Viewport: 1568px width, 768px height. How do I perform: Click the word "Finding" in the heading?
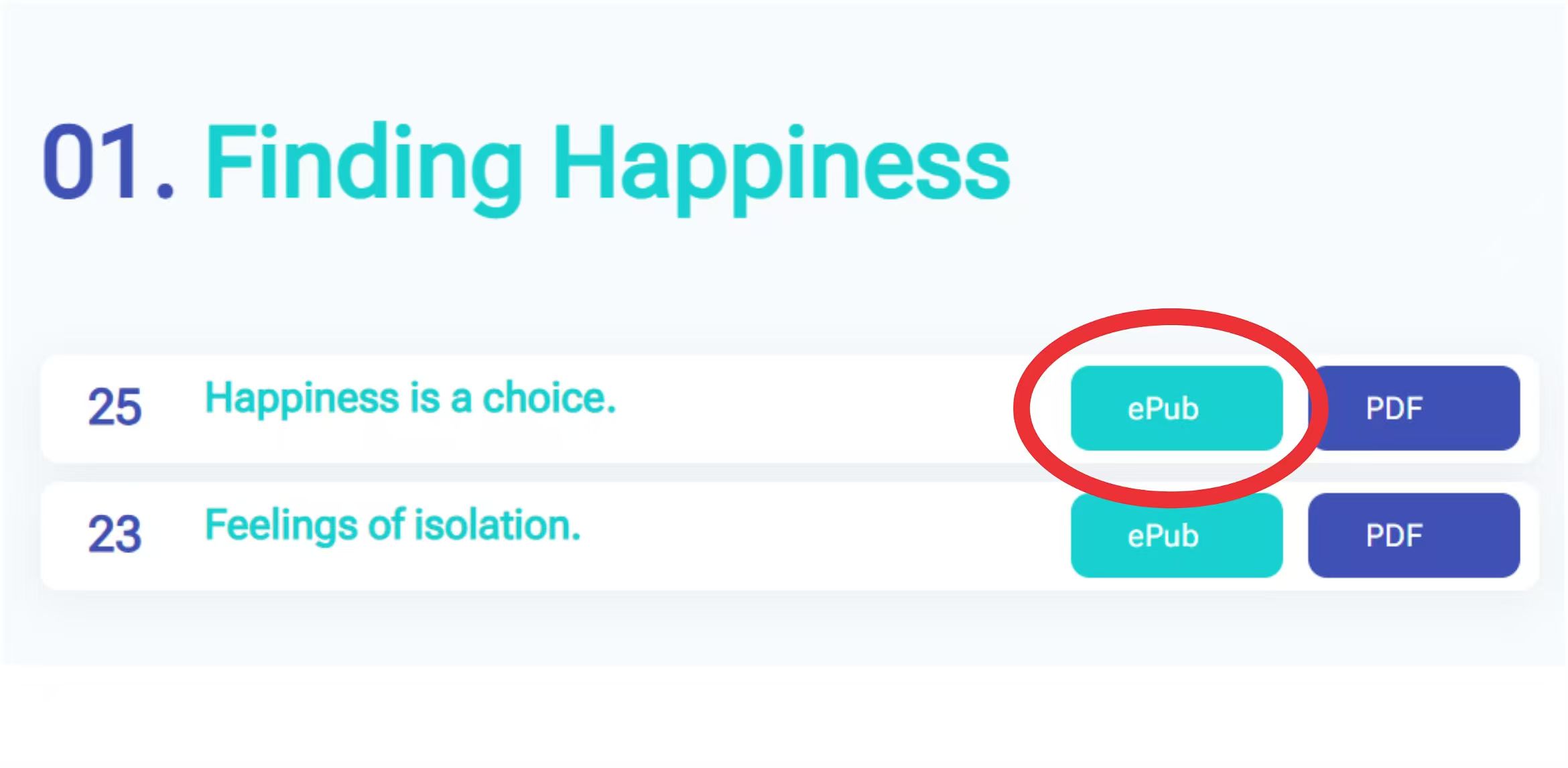pos(362,163)
